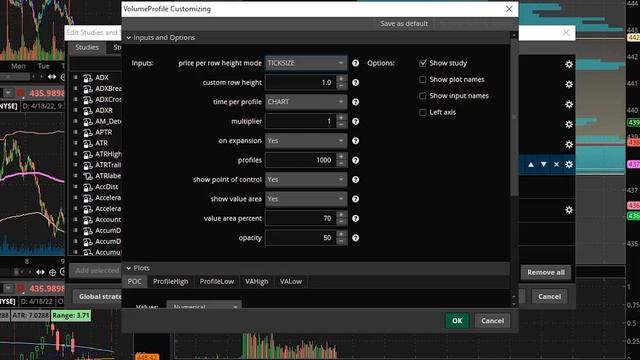Open help for show value area
Screen dimensions: 640x360
(x=356, y=199)
